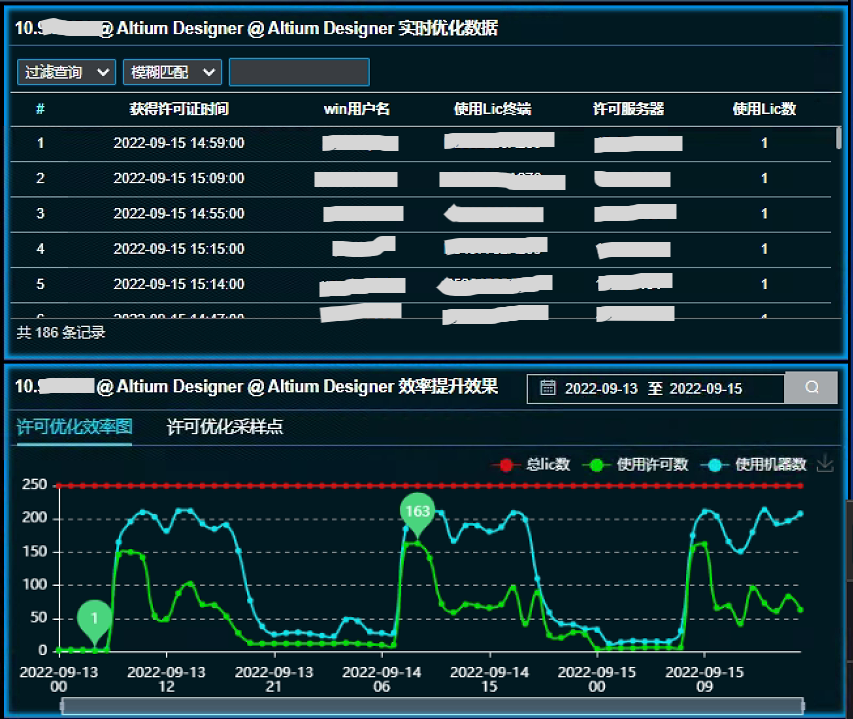Click the minimum marker labeled 1
Image resolution: width=853 pixels, height=719 pixels.
(x=95, y=620)
